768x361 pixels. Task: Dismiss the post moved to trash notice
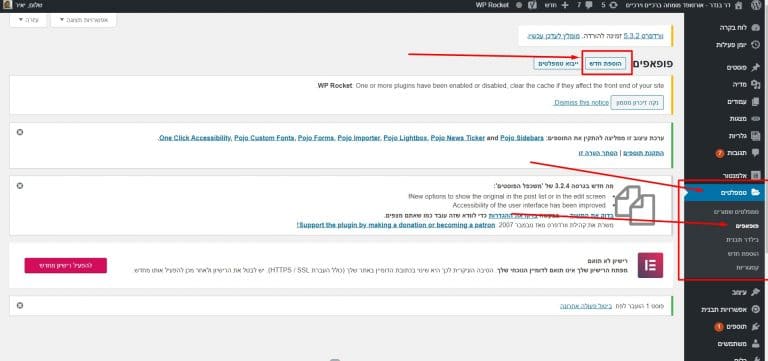[x=20, y=305]
